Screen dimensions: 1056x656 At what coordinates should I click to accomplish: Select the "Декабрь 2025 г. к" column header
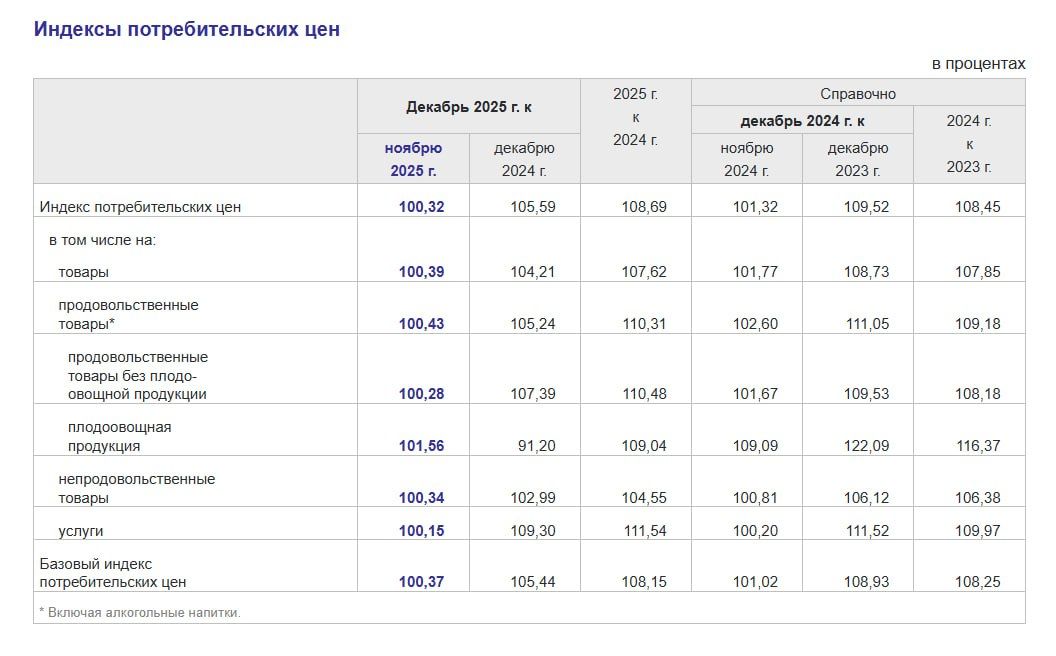[468, 106]
